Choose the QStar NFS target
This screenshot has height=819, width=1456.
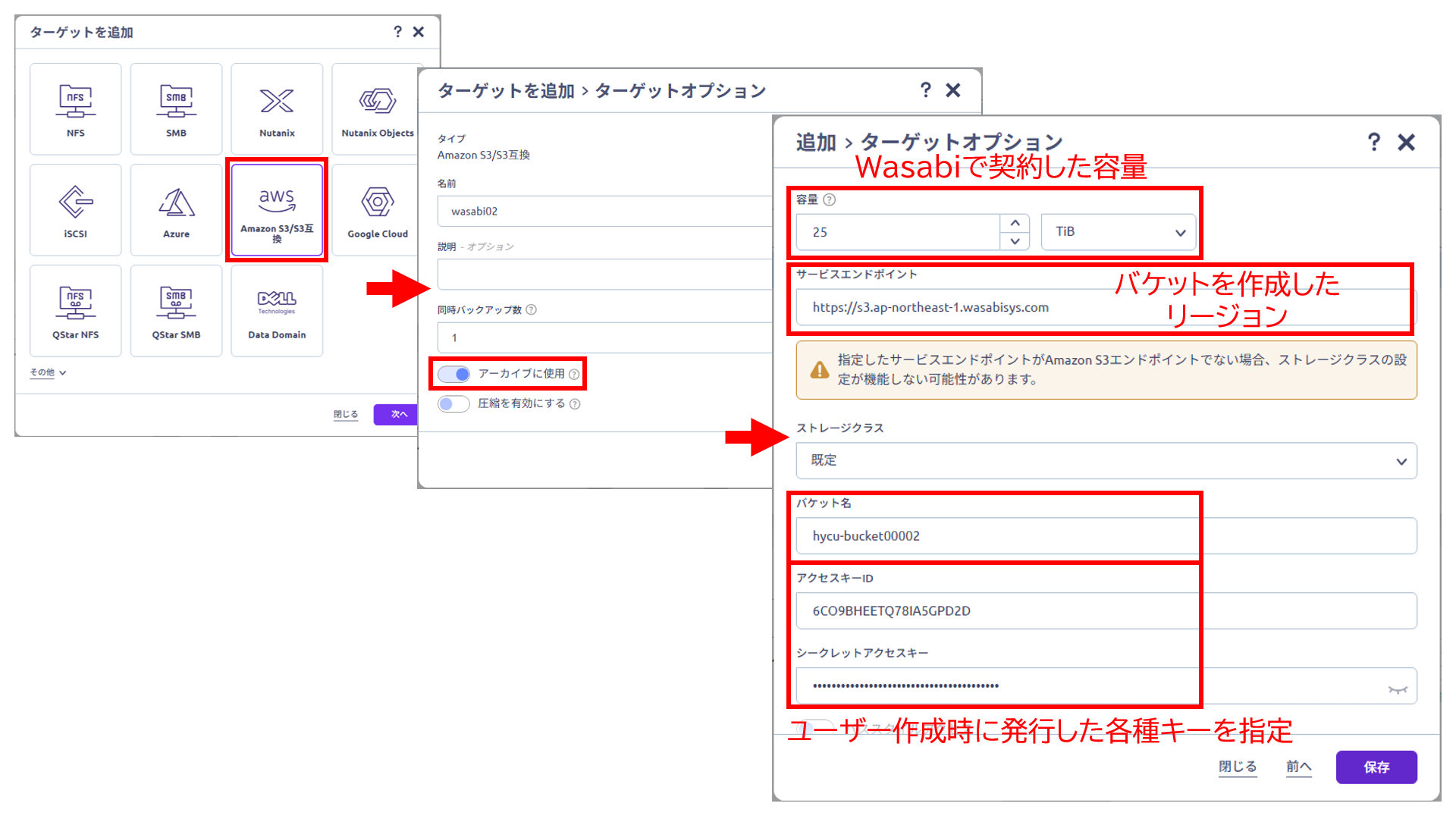click(x=75, y=310)
